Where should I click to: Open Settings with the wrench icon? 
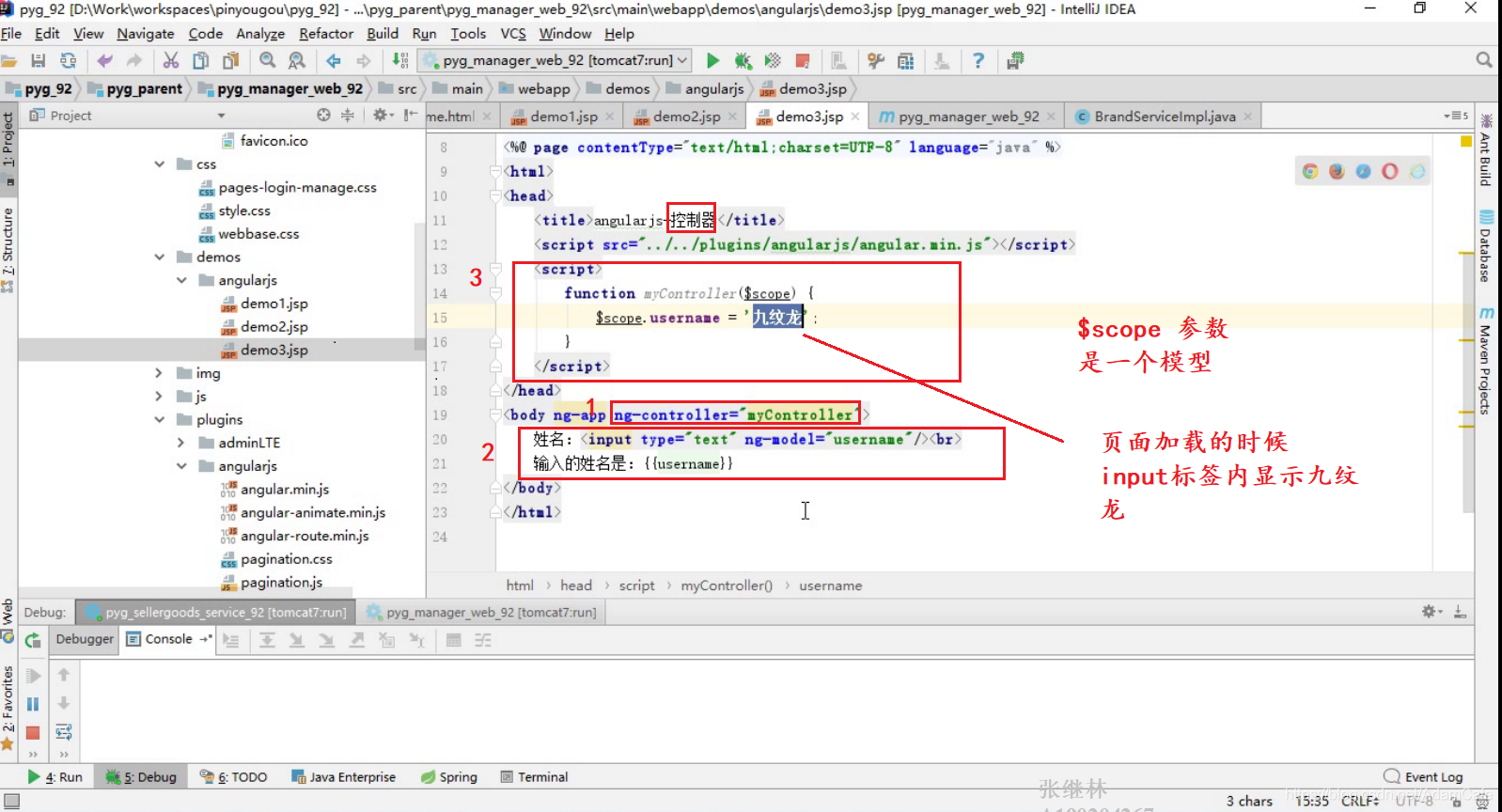point(876,60)
